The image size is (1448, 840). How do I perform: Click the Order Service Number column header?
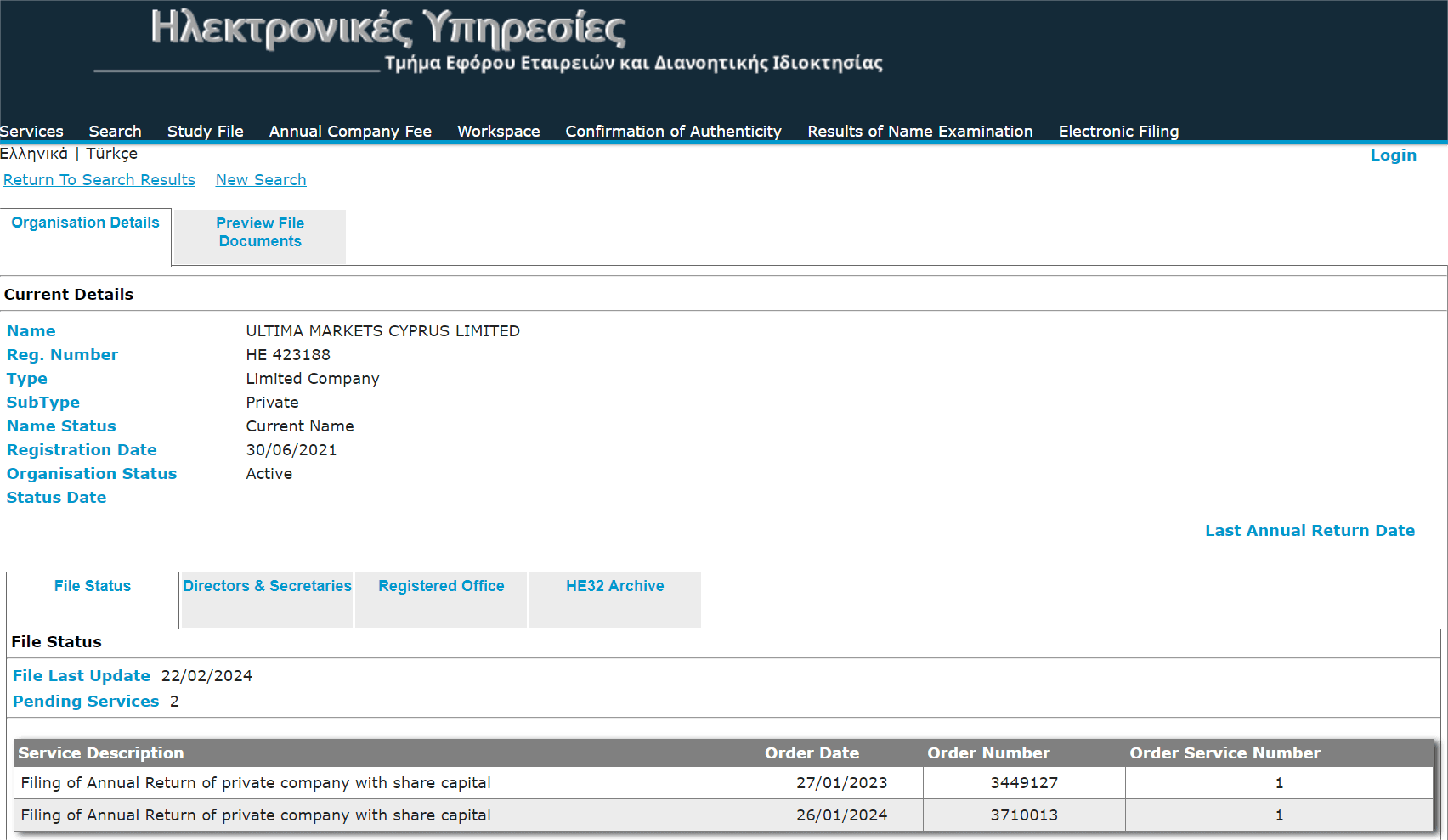coord(1225,753)
